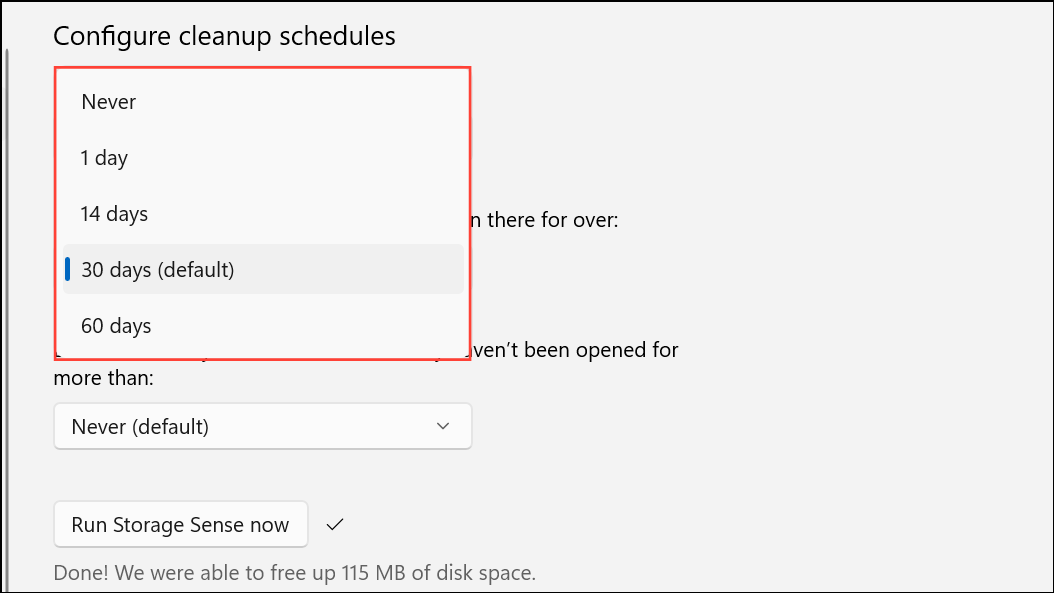Pick "14 days" from the dropdown list

[x=263, y=214]
